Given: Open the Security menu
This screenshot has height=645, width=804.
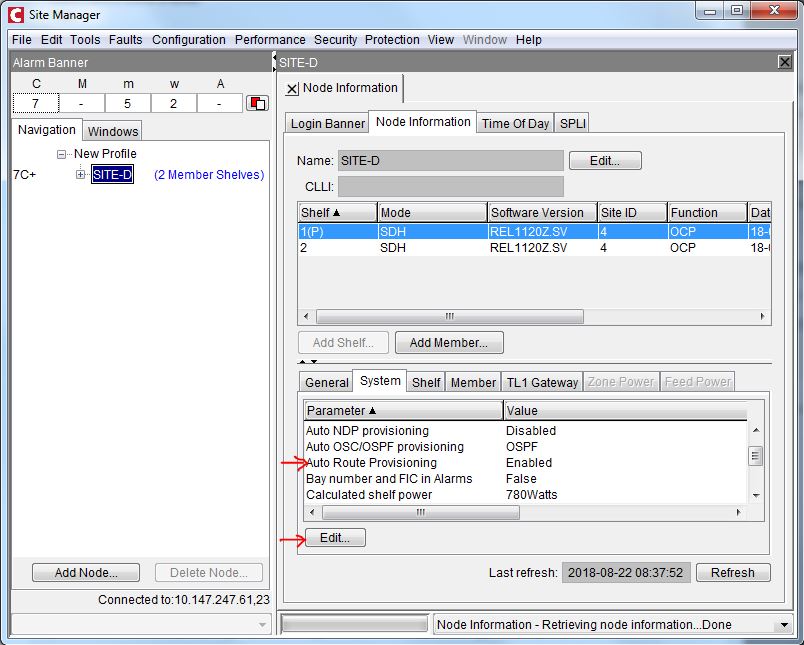Looking at the screenshot, I should (x=335, y=39).
